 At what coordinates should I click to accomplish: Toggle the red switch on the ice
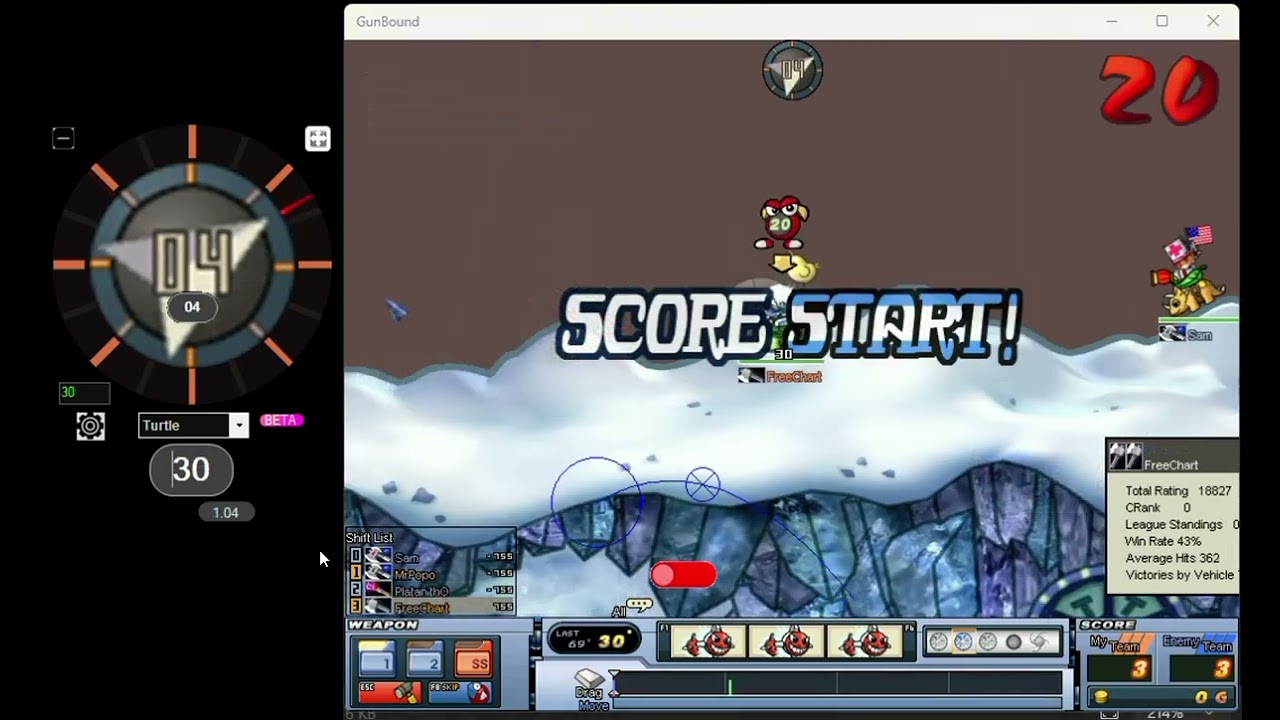[684, 574]
